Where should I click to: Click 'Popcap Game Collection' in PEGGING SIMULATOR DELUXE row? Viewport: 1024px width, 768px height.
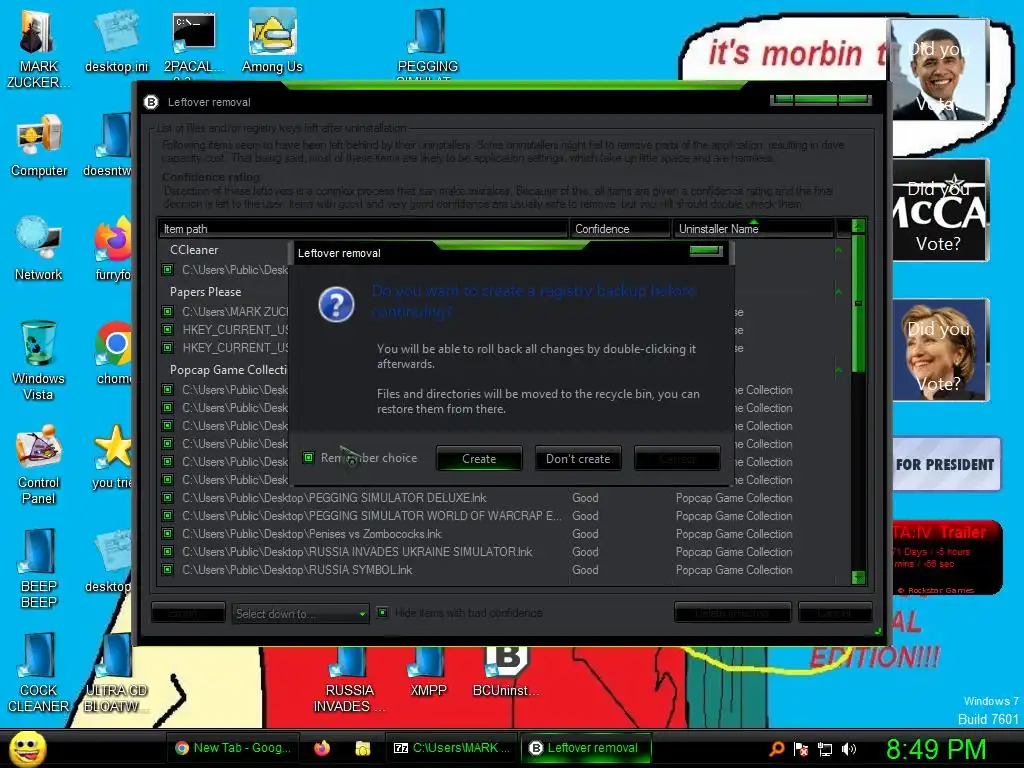click(734, 498)
